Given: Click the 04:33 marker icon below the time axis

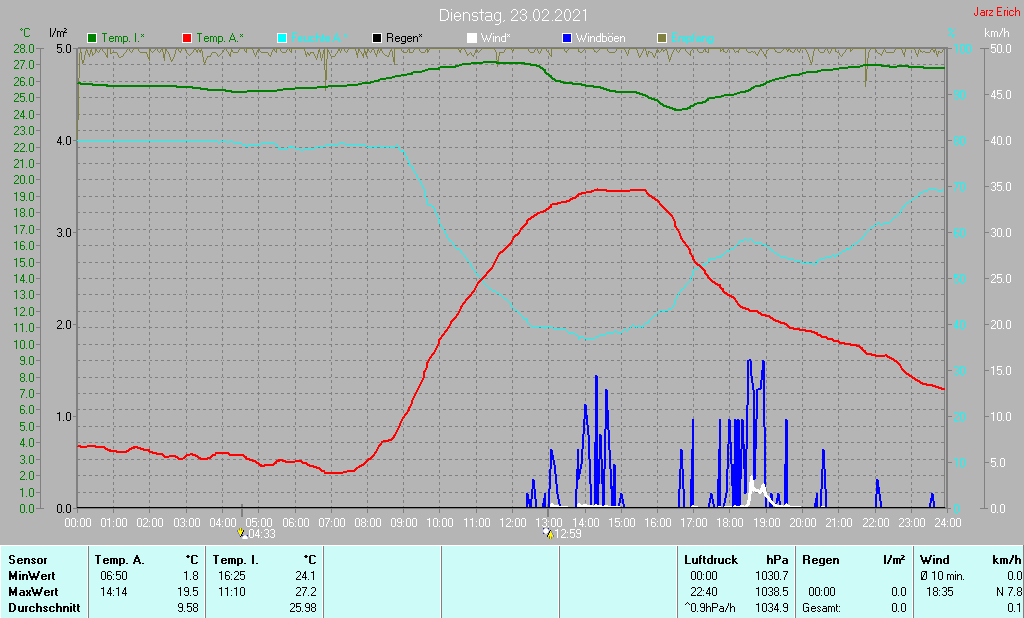Looking at the screenshot, I should 243,533.
